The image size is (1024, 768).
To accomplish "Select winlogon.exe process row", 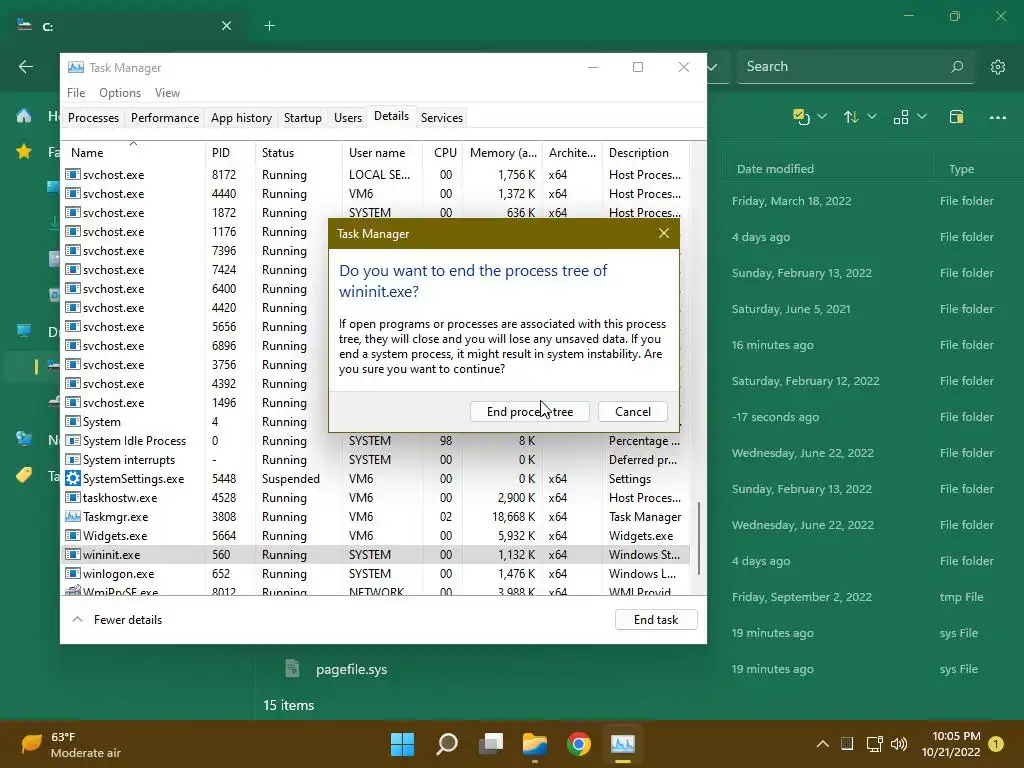I will [376, 573].
